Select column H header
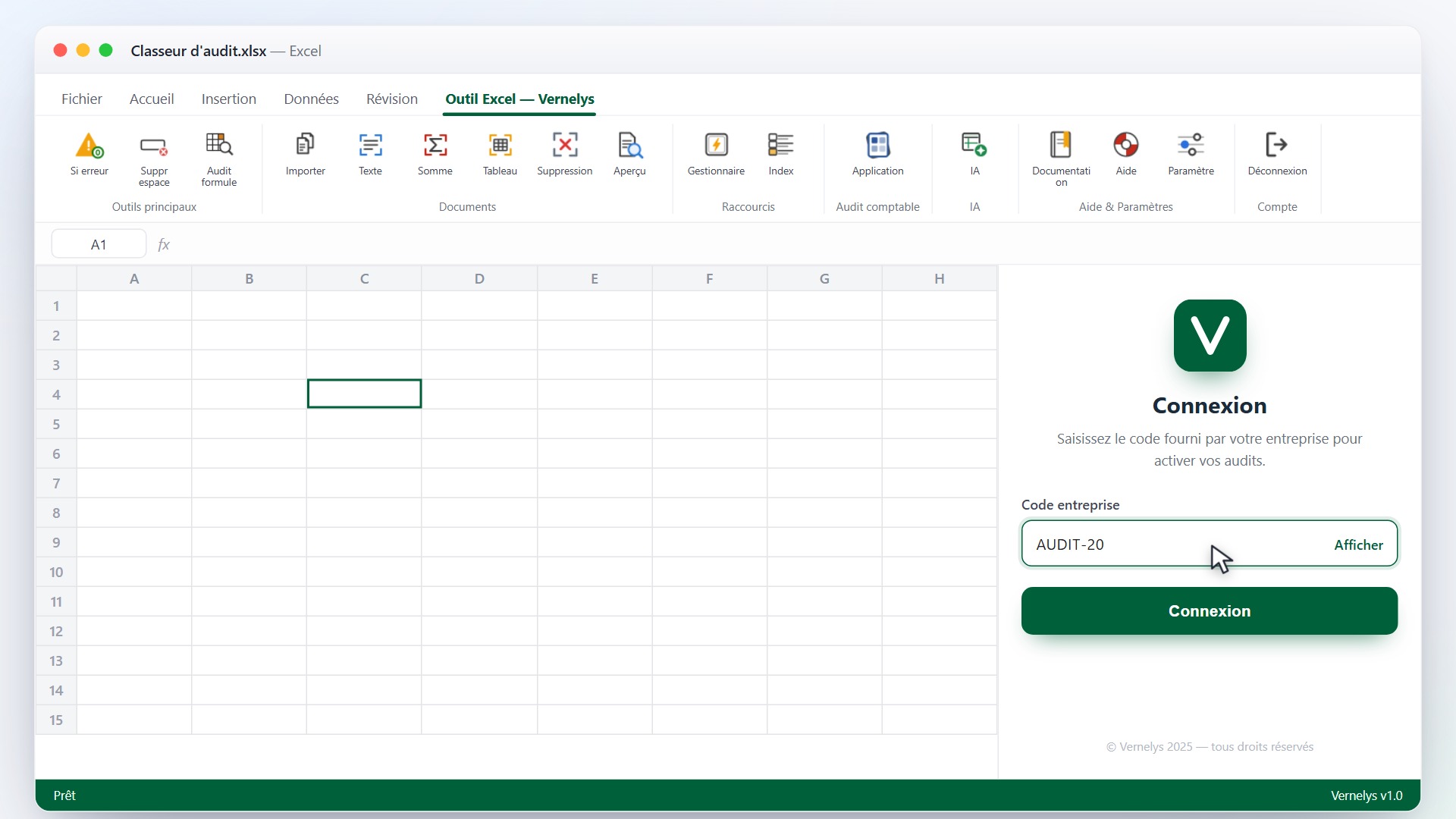The height and width of the screenshot is (819, 1456). 940,278
